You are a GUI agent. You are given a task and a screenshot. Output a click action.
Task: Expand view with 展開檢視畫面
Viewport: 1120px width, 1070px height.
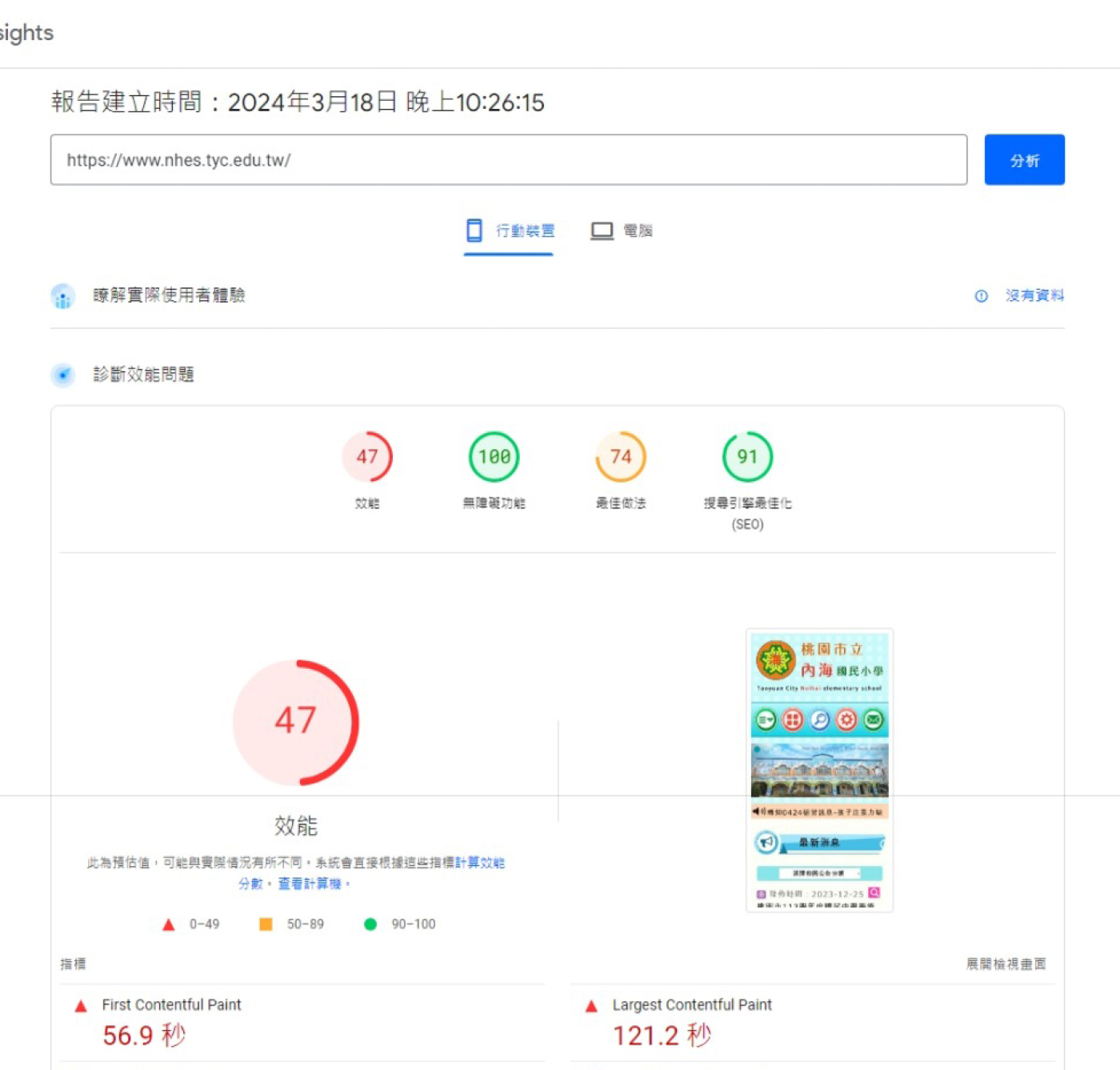click(1006, 964)
